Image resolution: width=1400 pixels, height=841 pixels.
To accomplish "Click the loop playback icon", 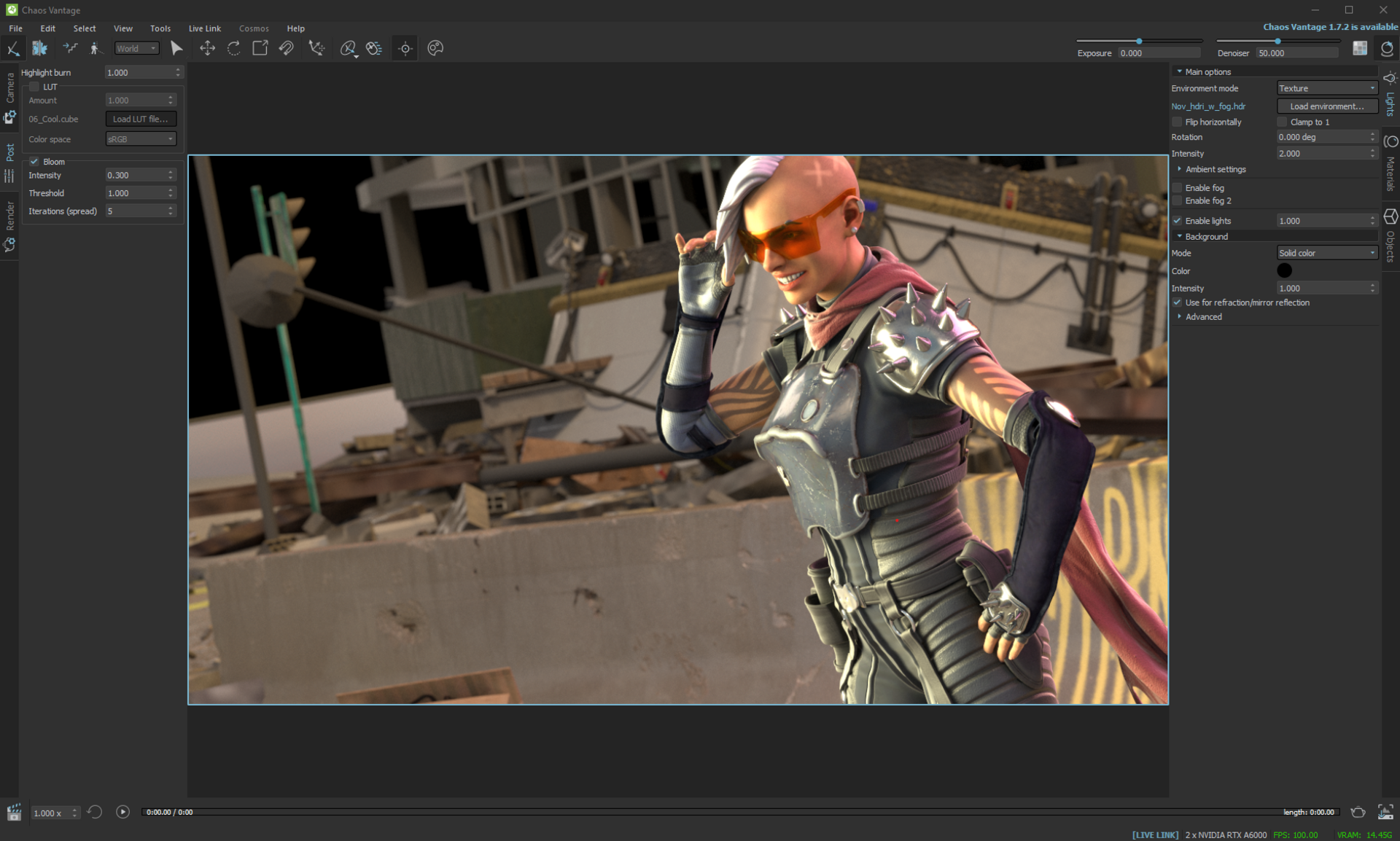I will coord(95,811).
